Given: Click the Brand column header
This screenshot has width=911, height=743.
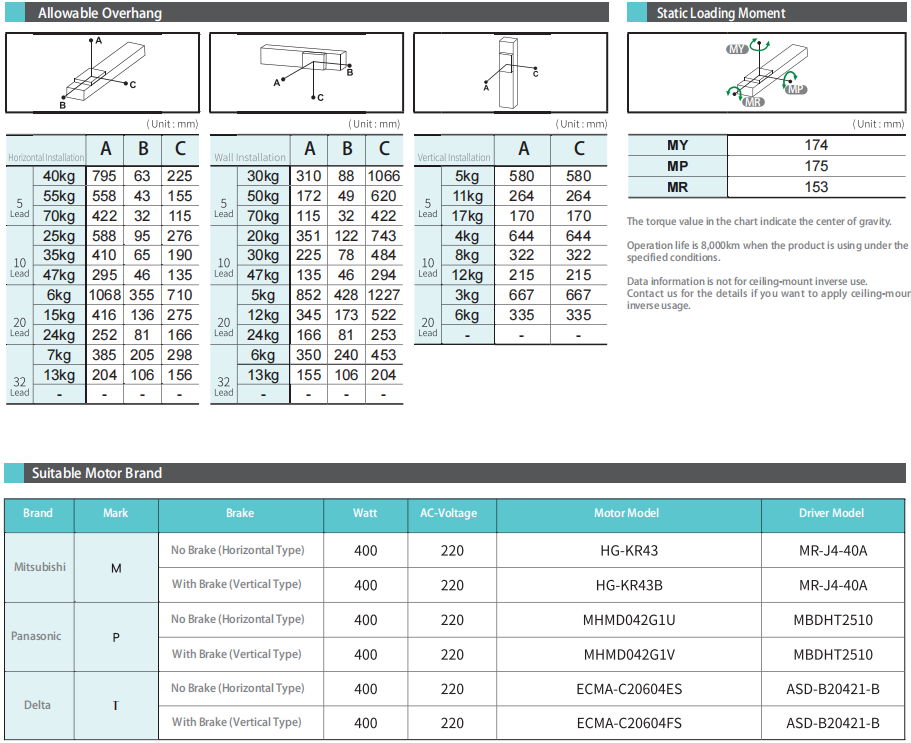Looking at the screenshot, I should click(38, 513).
